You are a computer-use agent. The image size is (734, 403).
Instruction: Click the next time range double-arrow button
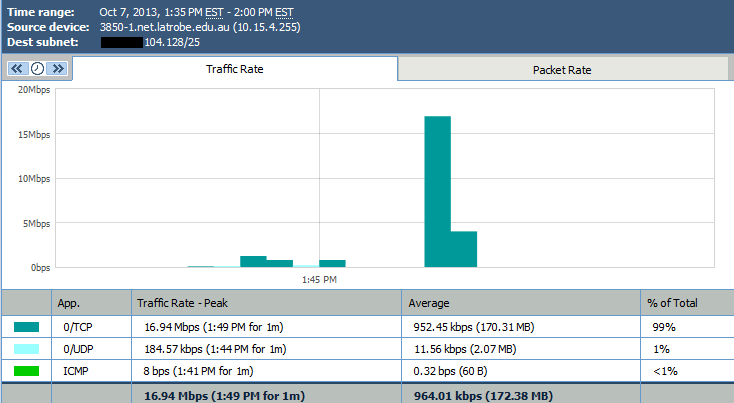pos(57,69)
